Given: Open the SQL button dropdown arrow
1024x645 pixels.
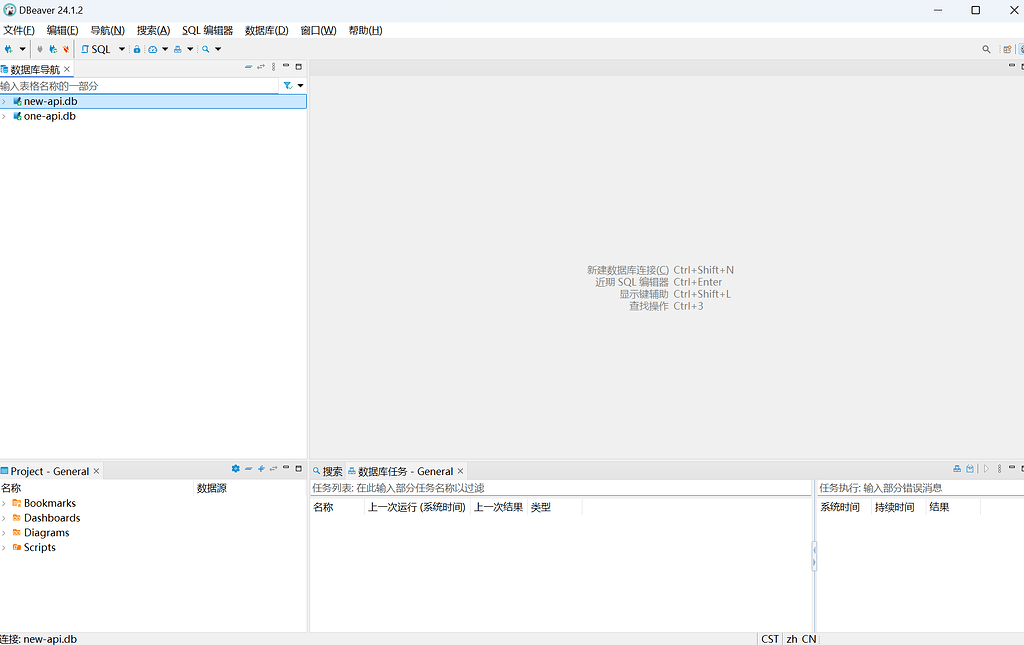Looking at the screenshot, I should click(121, 49).
